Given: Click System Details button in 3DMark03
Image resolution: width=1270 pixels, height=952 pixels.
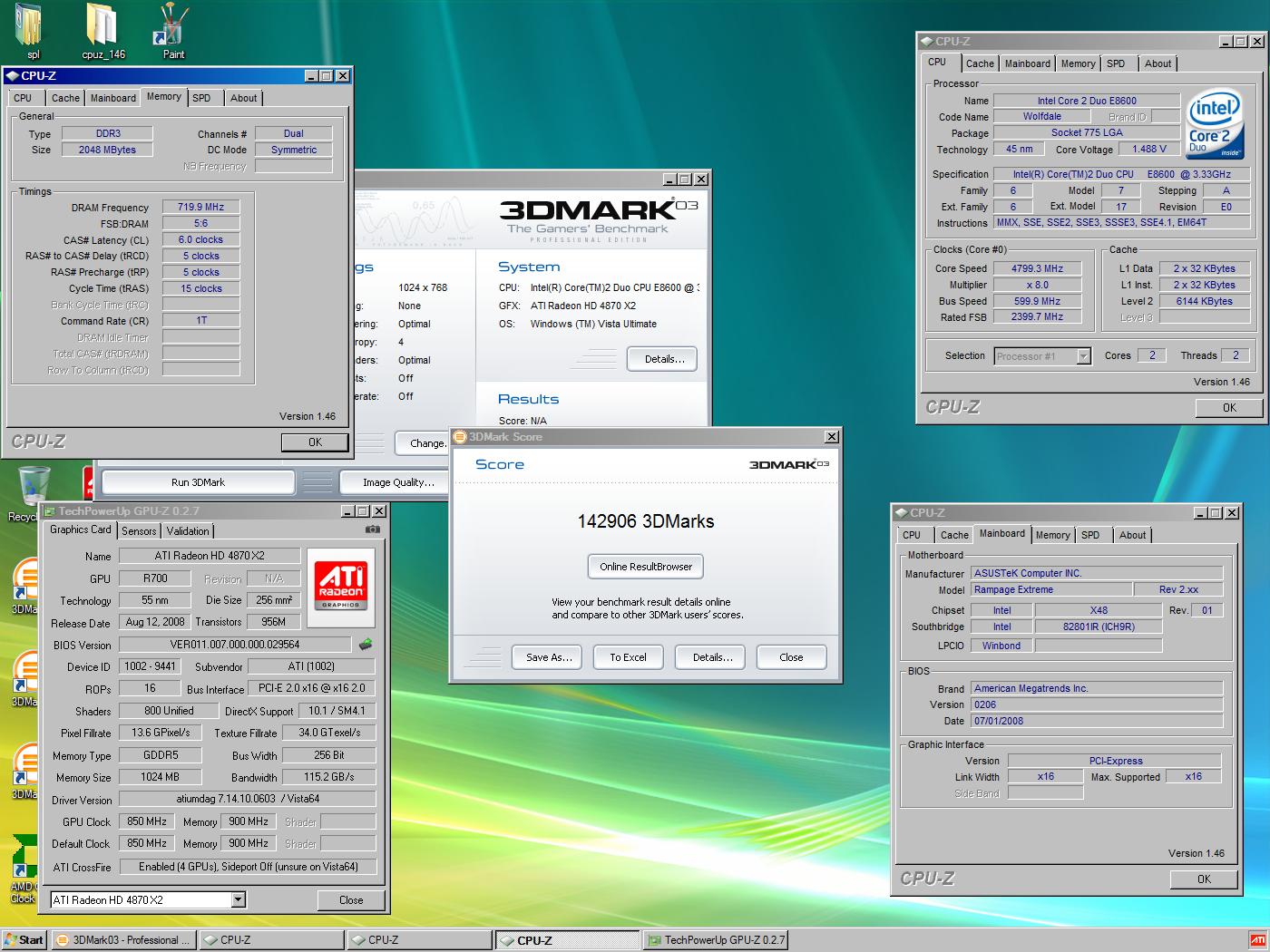Looking at the screenshot, I should coord(664,359).
